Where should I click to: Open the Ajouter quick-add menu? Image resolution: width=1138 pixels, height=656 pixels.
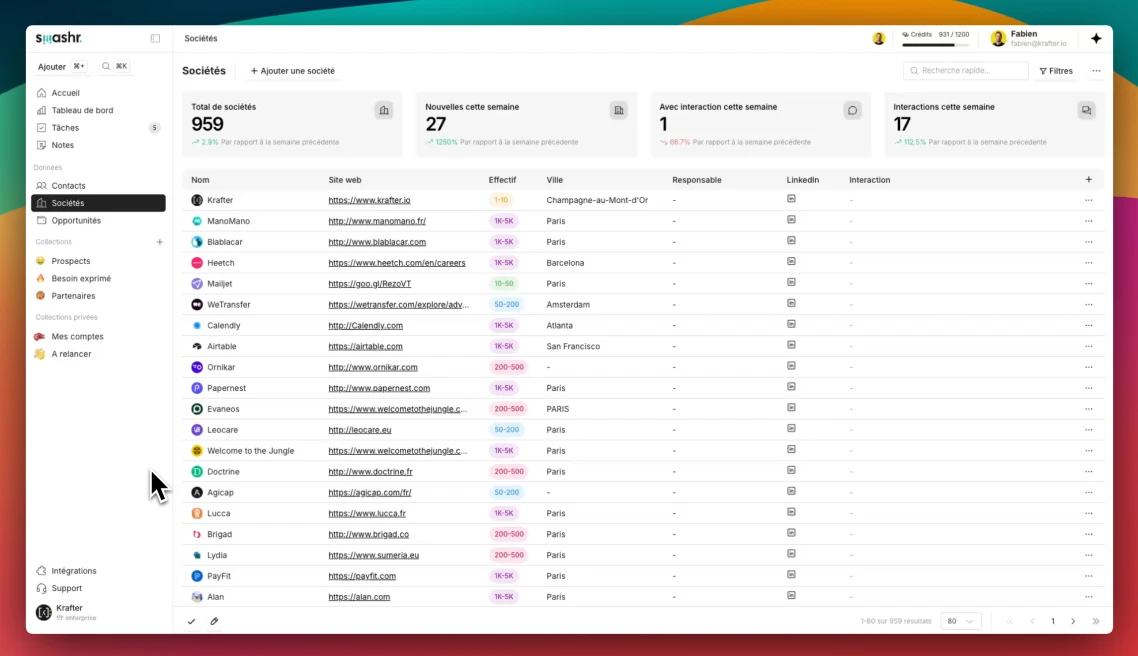click(x=61, y=66)
